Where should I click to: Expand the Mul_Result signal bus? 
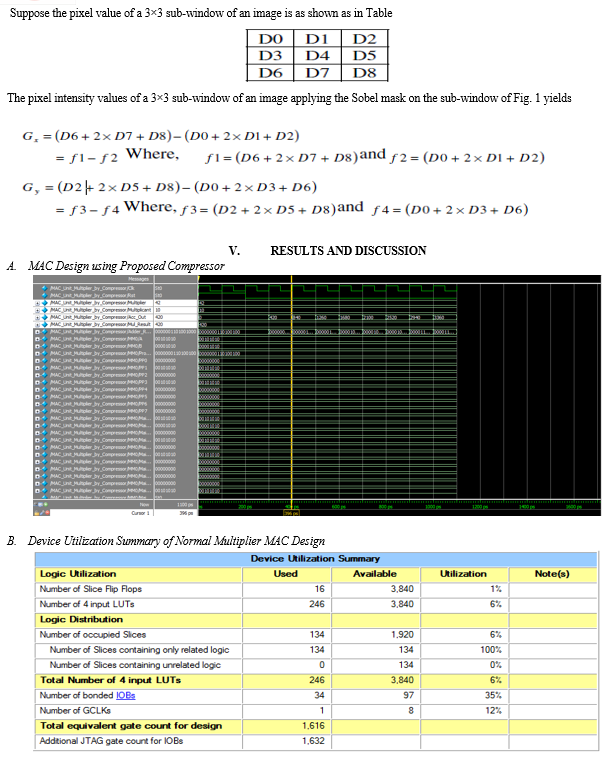[x=38, y=324]
